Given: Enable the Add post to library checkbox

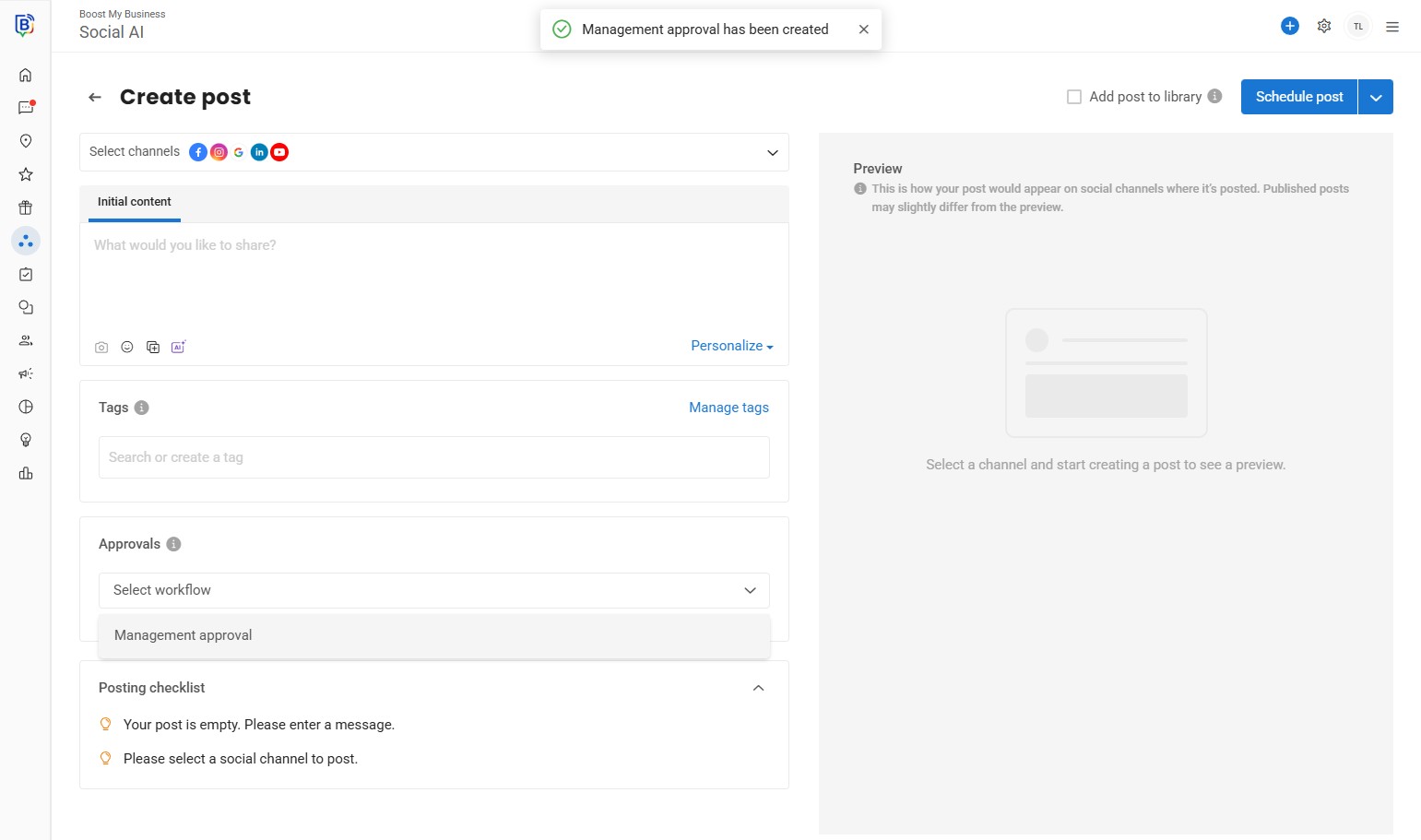Looking at the screenshot, I should pos(1074,97).
